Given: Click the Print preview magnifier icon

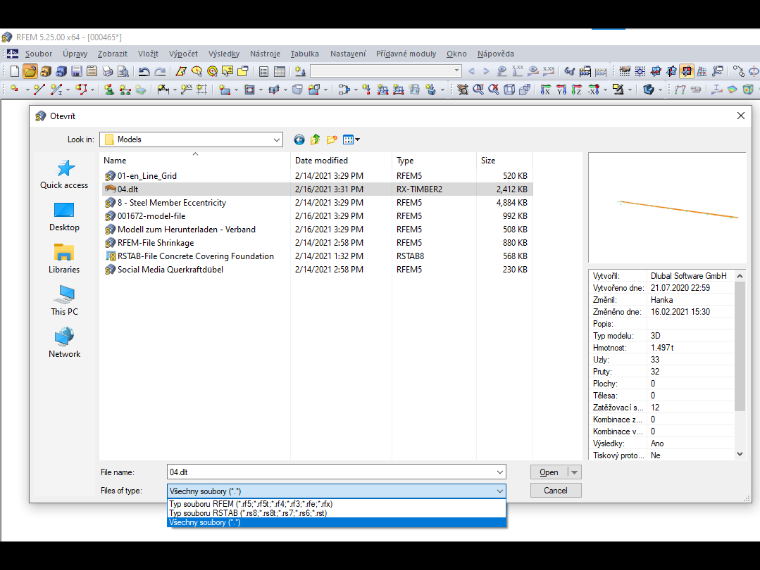Looking at the screenshot, I should (x=123, y=71).
